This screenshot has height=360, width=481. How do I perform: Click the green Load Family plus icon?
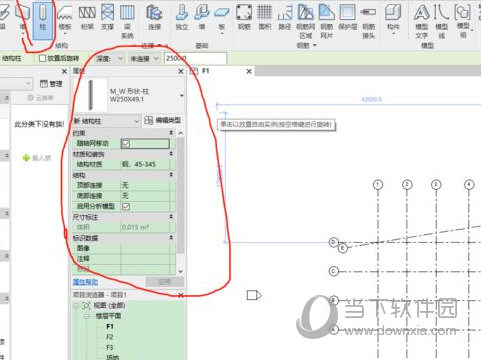coord(26,158)
